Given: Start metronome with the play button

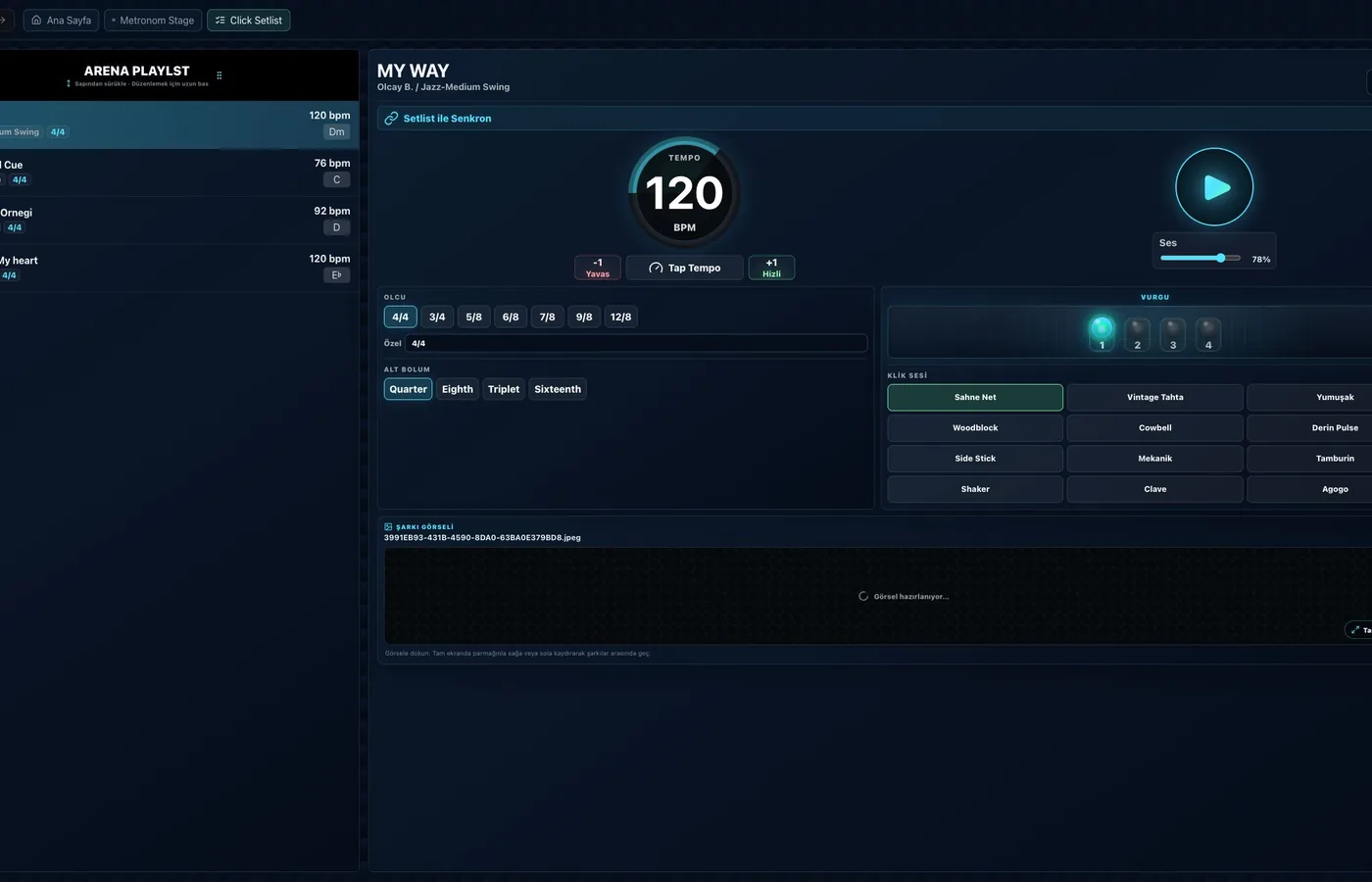Looking at the screenshot, I should click(1214, 187).
